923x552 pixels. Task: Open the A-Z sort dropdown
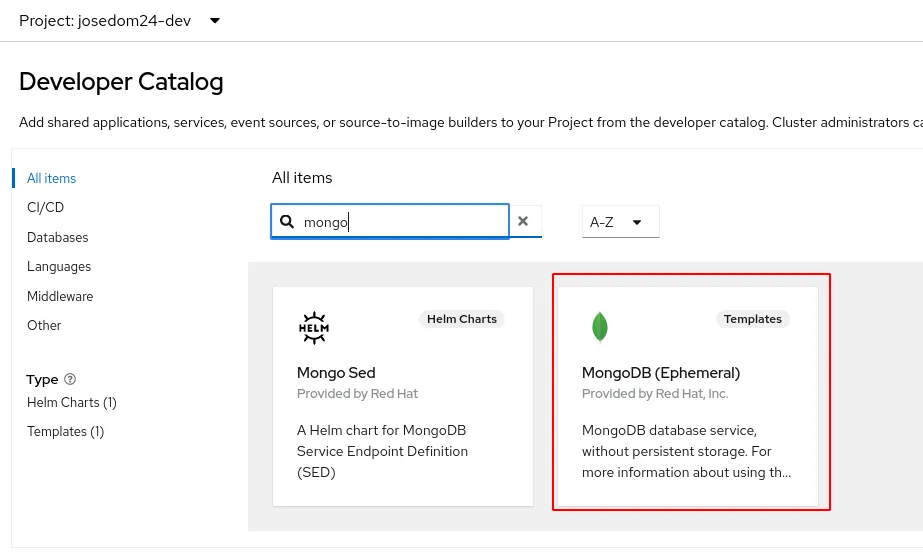click(x=620, y=222)
